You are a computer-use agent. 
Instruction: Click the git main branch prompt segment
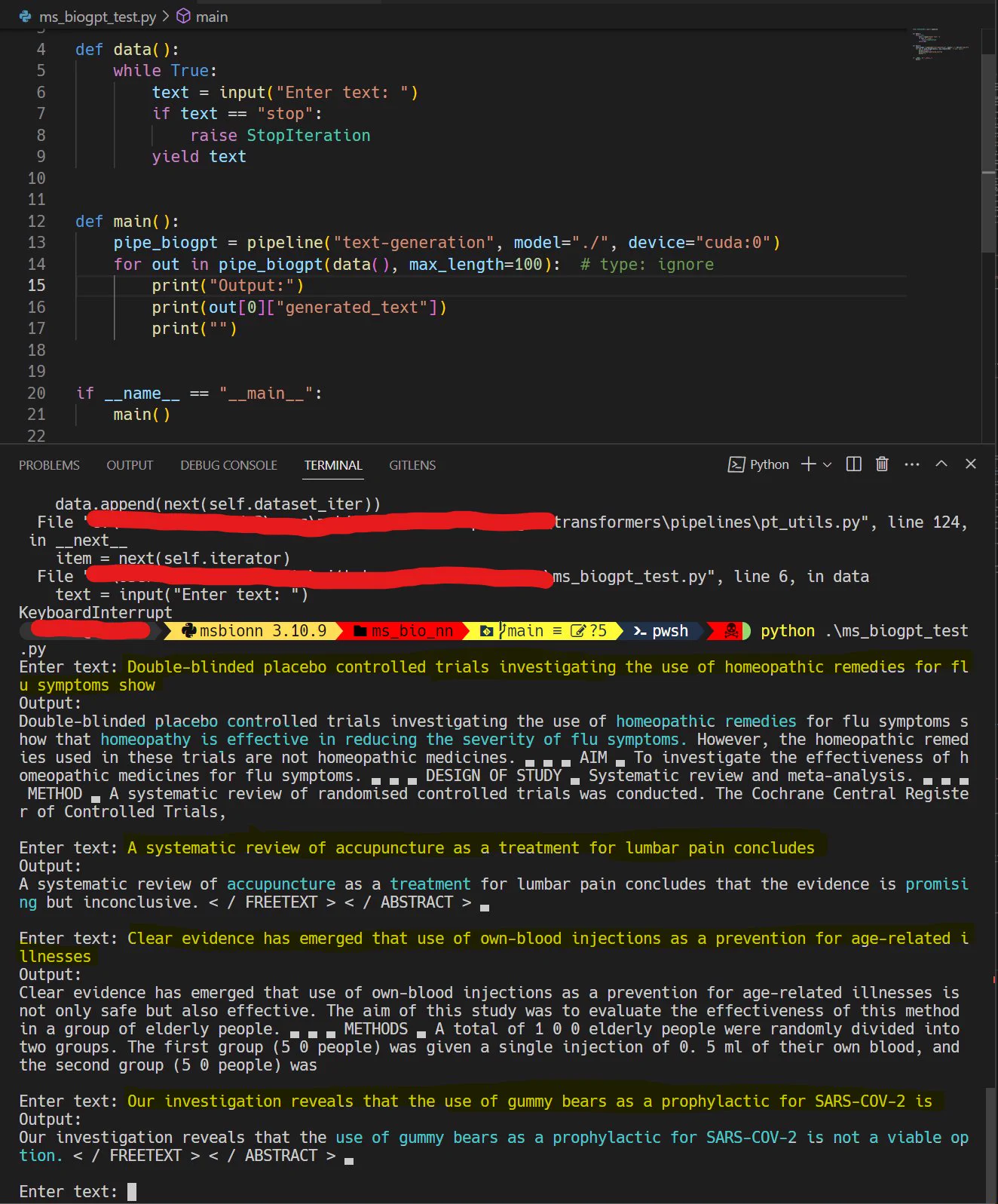(544, 631)
